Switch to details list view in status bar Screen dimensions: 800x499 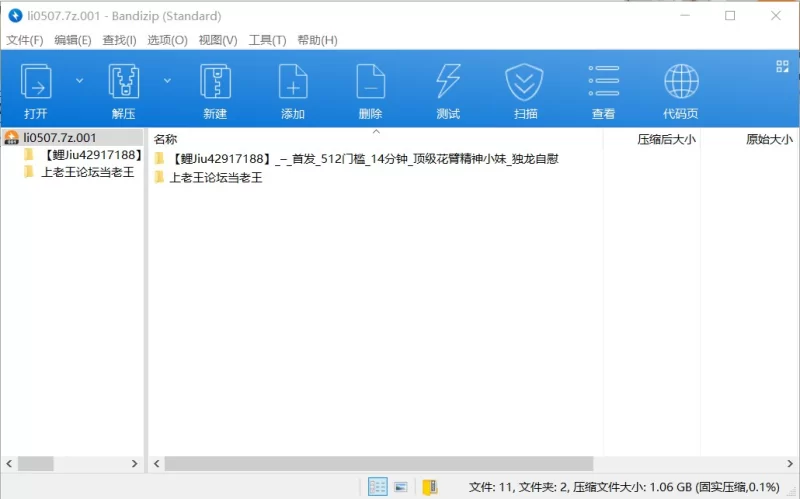(x=378, y=487)
